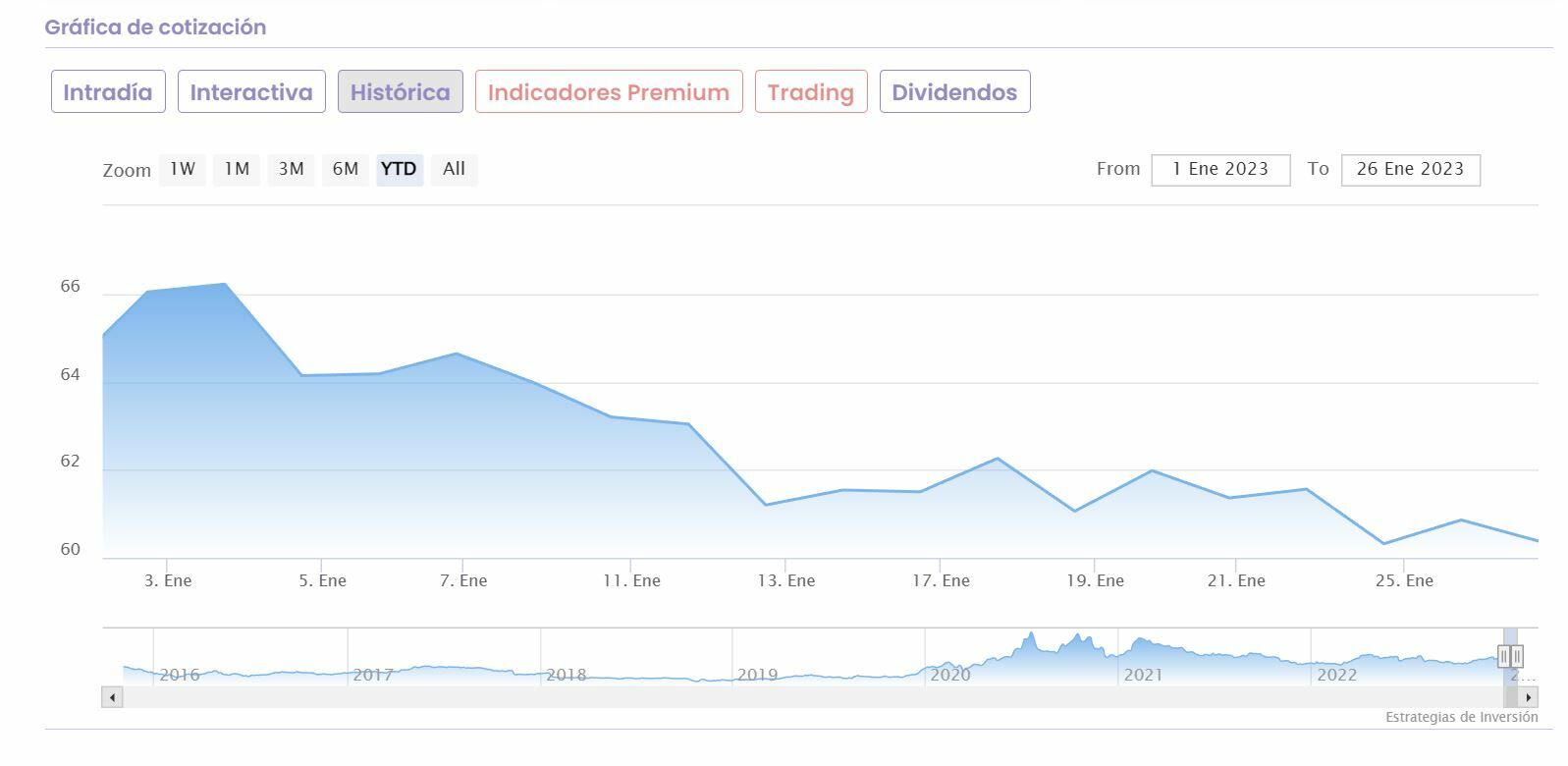The width and height of the screenshot is (1568, 766).
Task: Click the right range handle in navigator
Action: (x=1517, y=656)
